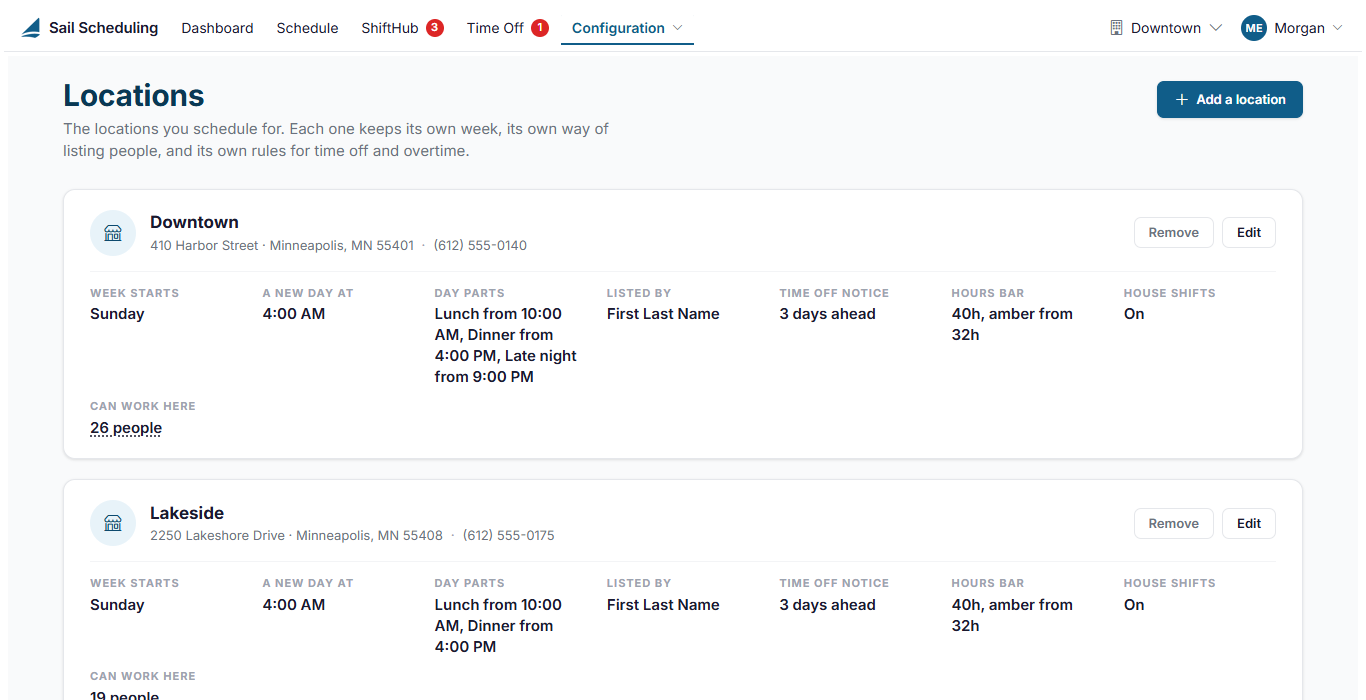Open the Schedule tab
Screen dimensions: 1366x700
307,28
